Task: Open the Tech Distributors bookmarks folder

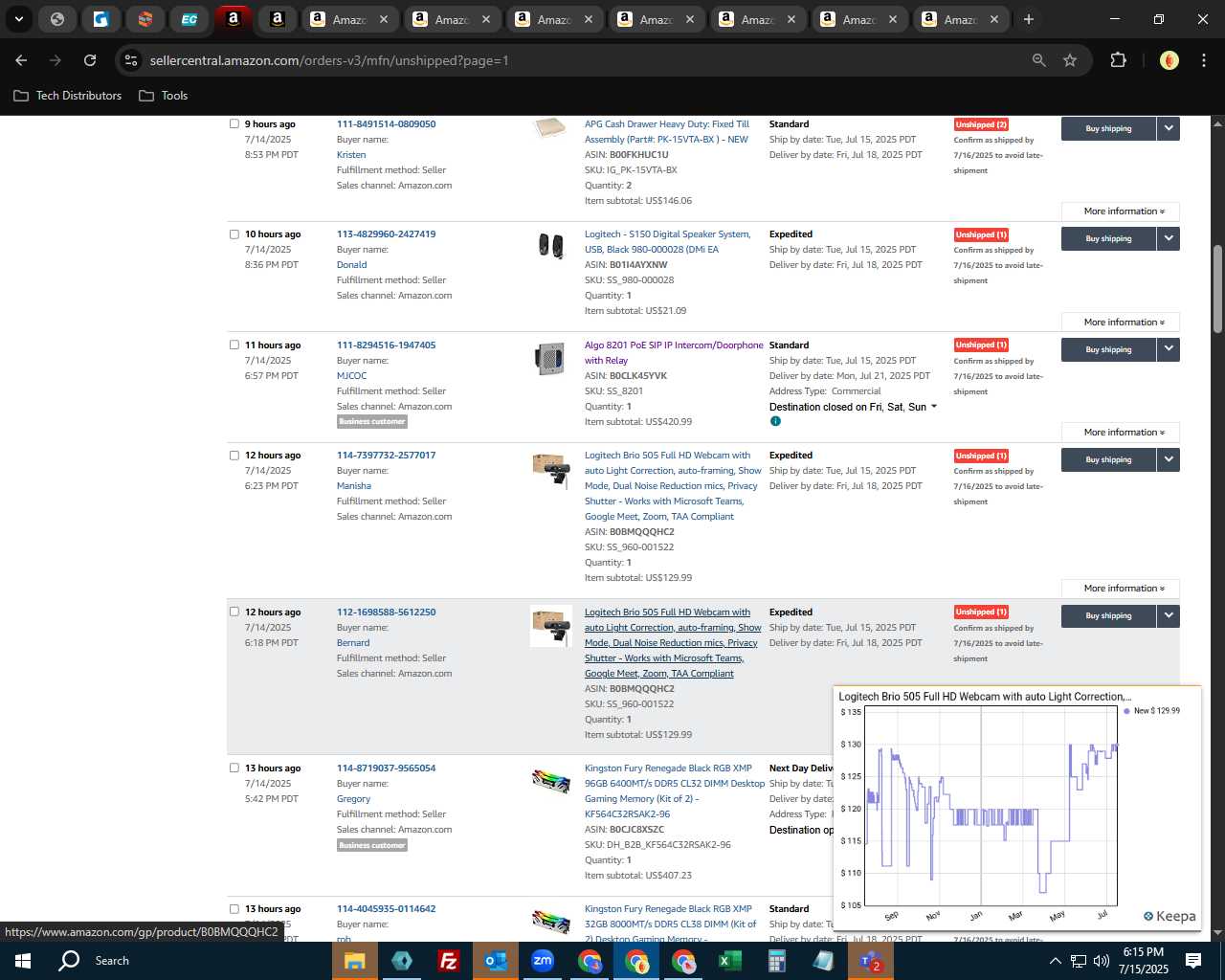Action: (68, 96)
